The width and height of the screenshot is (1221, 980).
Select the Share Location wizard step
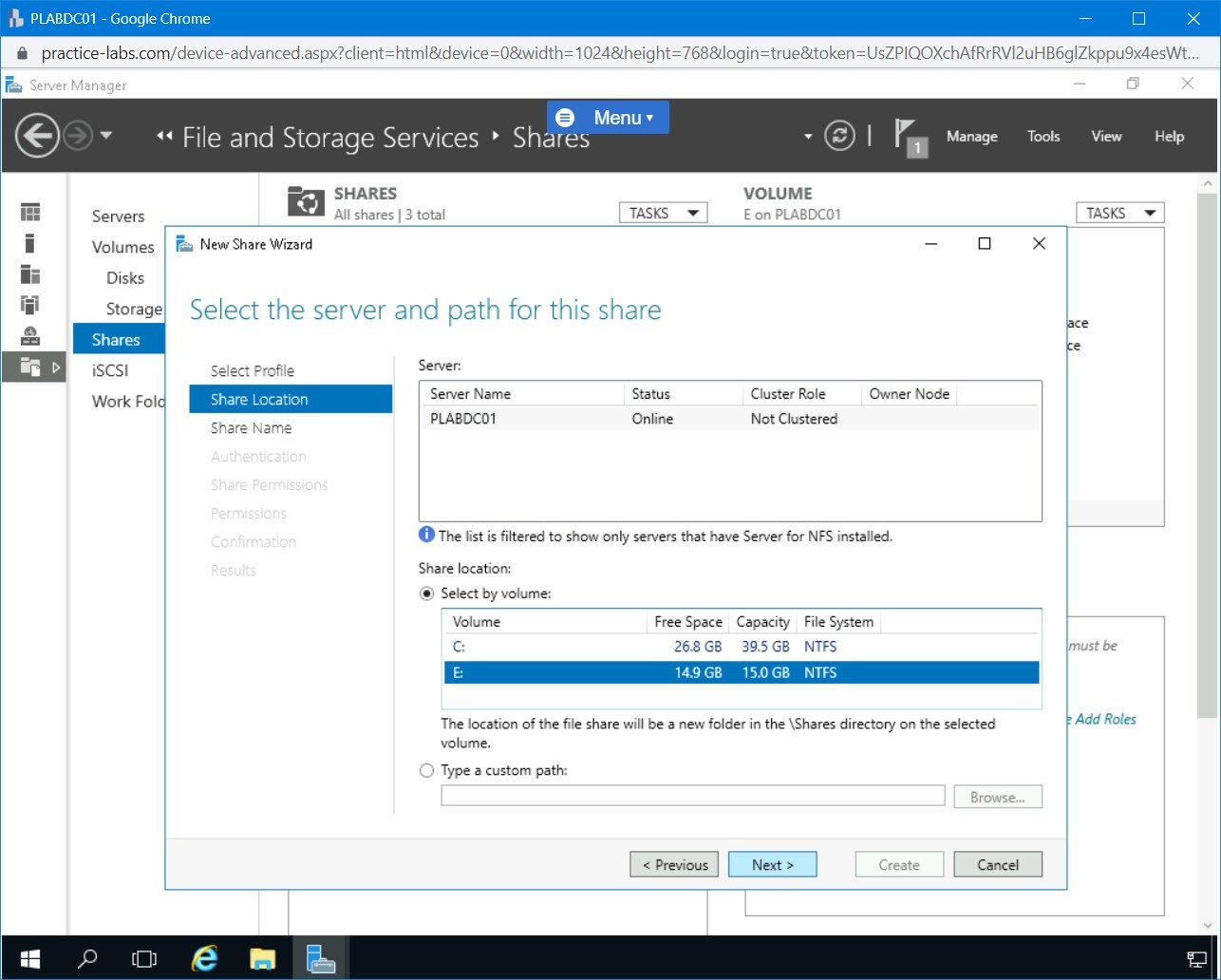pos(291,399)
